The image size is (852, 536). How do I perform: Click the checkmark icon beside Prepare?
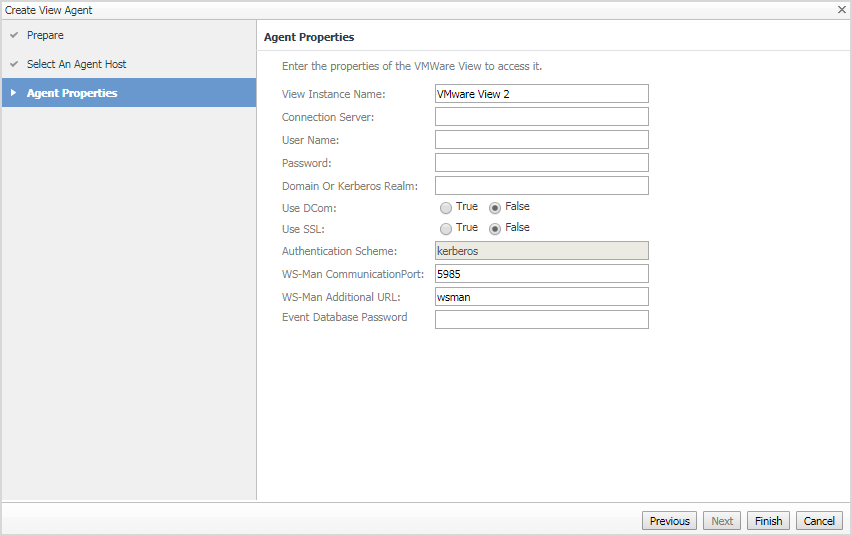pos(14,36)
